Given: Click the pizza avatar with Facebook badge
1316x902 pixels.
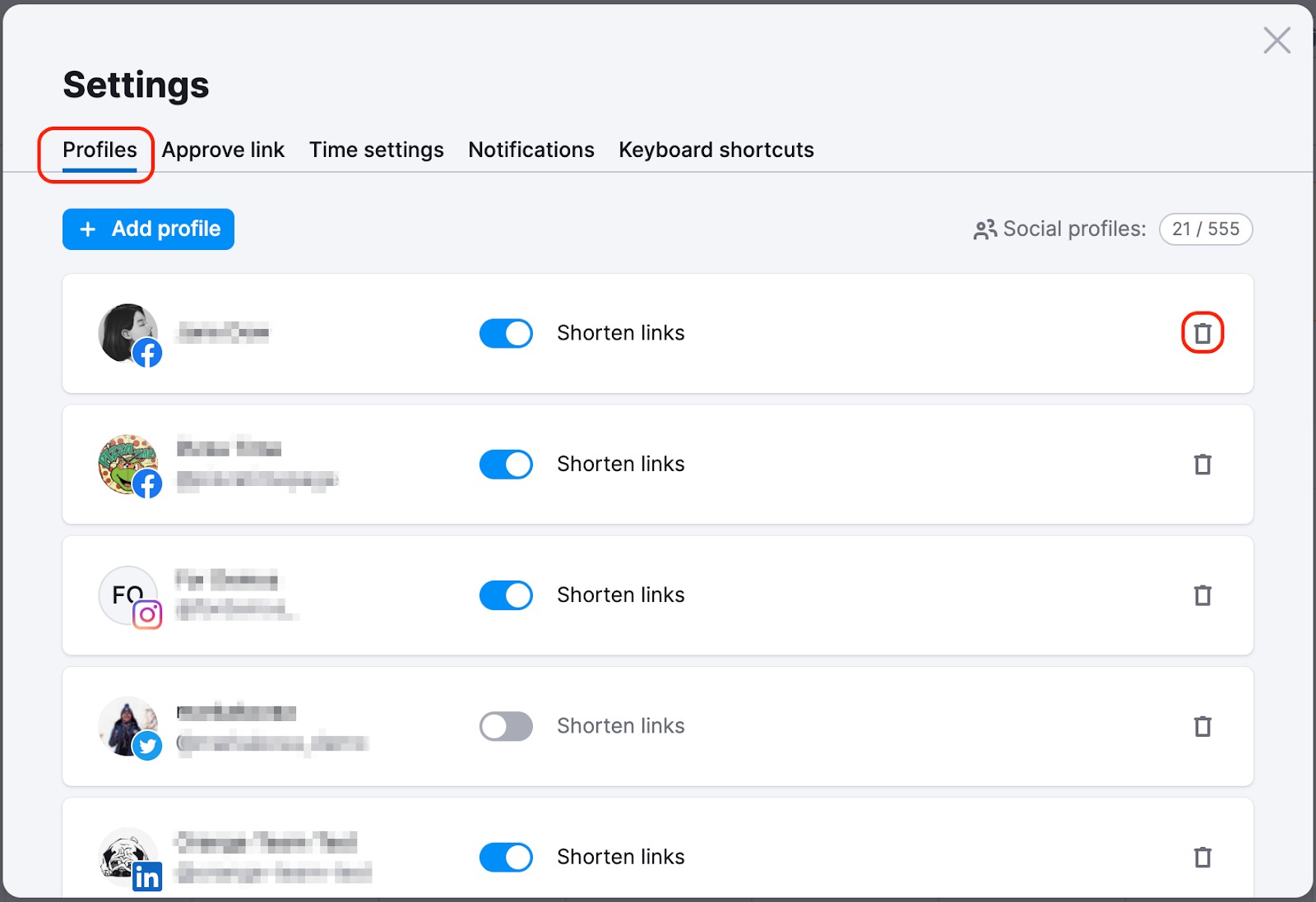Looking at the screenshot, I should pyautogui.click(x=129, y=465).
